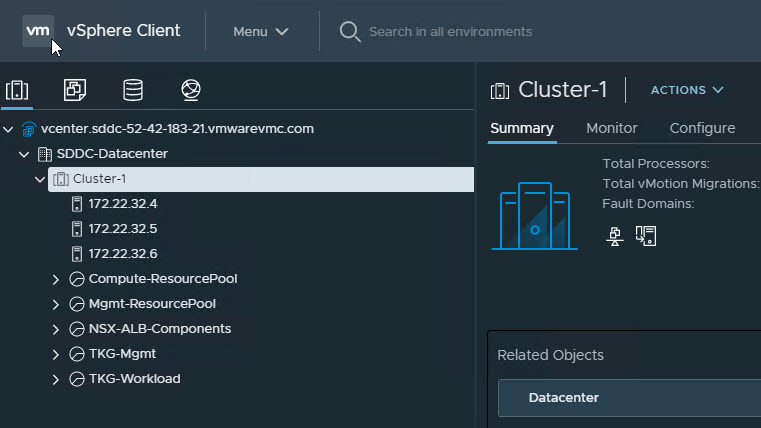Select Mgmt-ResourcePool in tree
761x428 pixels.
[x=152, y=304]
